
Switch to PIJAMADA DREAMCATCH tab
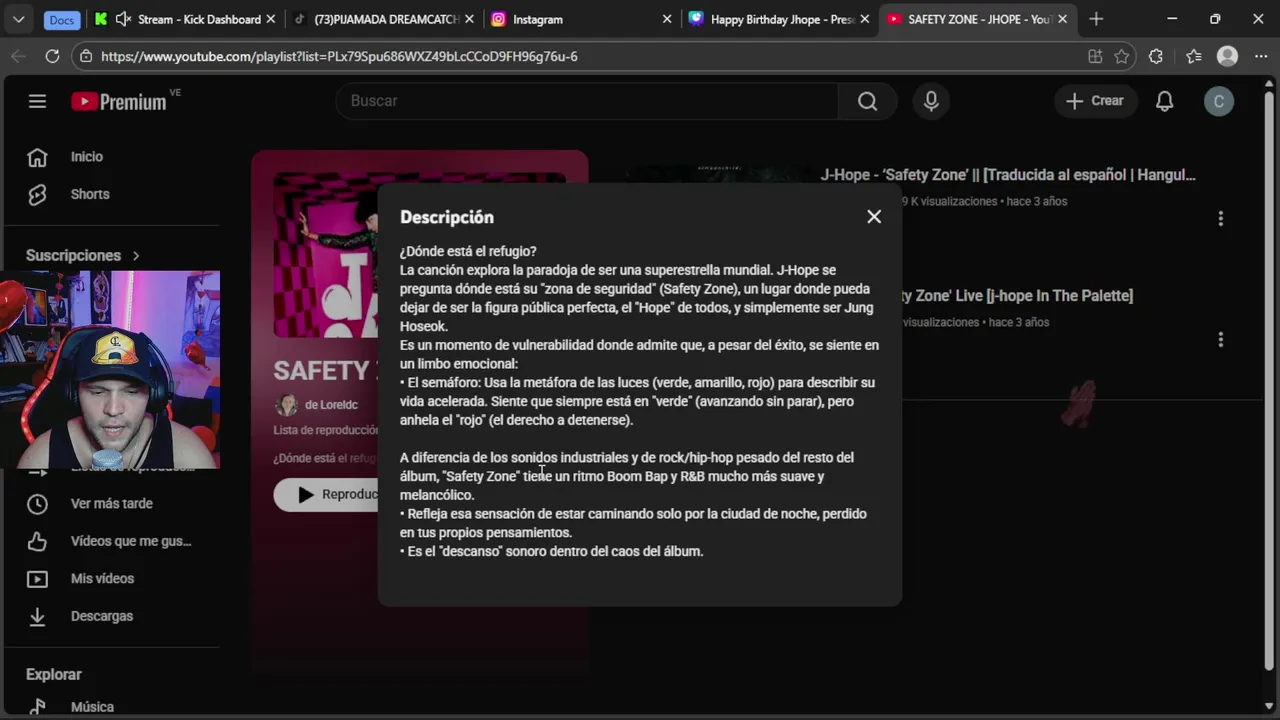[384, 19]
